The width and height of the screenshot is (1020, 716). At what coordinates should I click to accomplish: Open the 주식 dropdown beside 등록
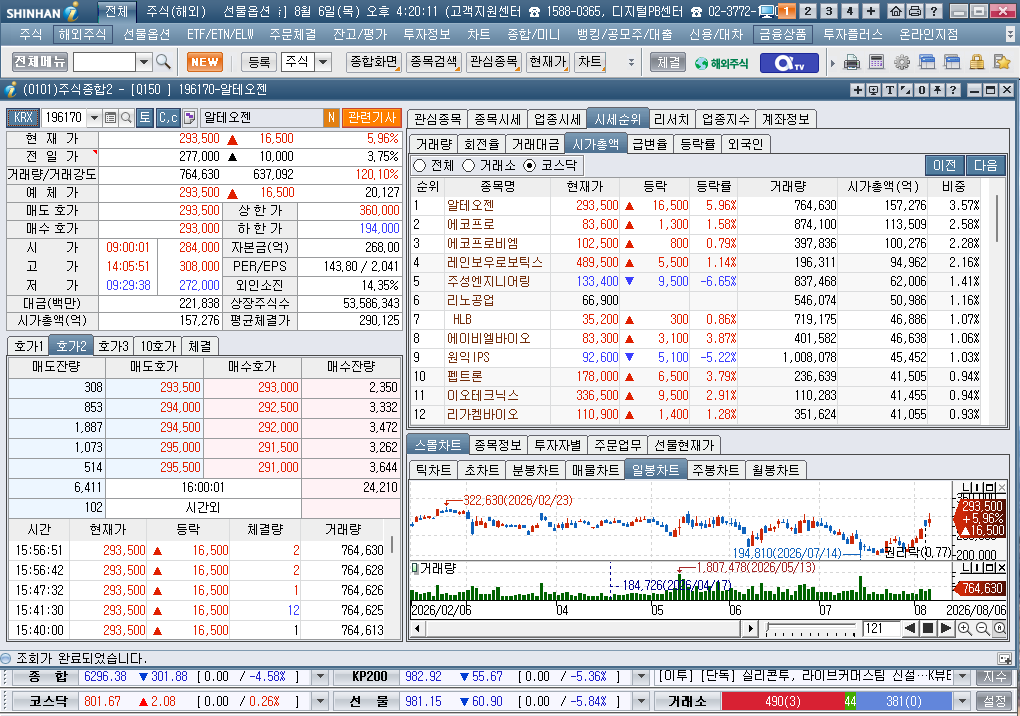coord(323,62)
